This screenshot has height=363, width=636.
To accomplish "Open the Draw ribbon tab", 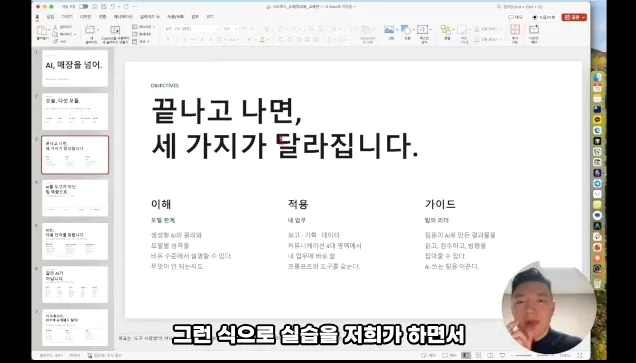I will click(x=67, y=17).
